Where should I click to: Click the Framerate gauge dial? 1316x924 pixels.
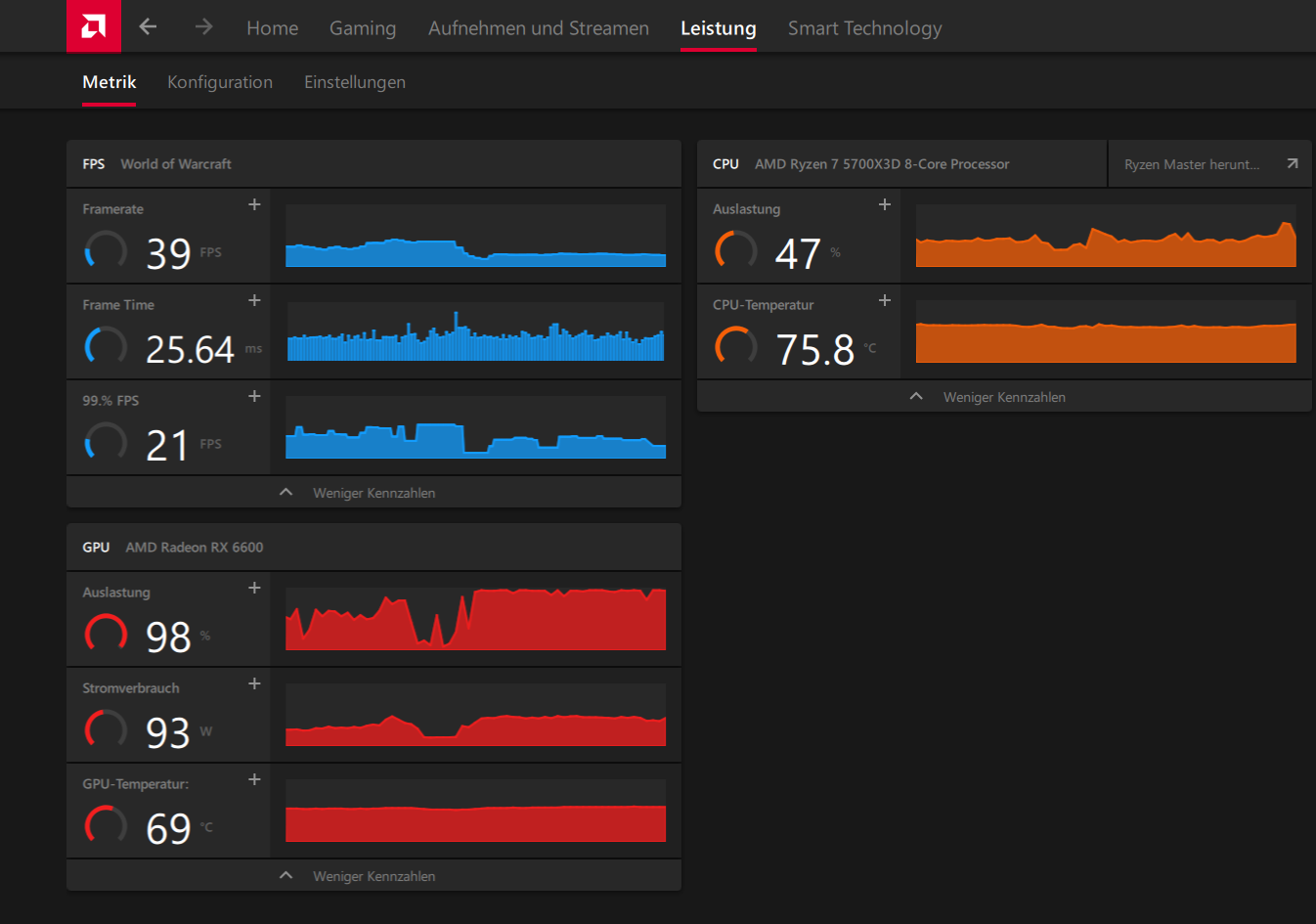(x=106, y=251)
